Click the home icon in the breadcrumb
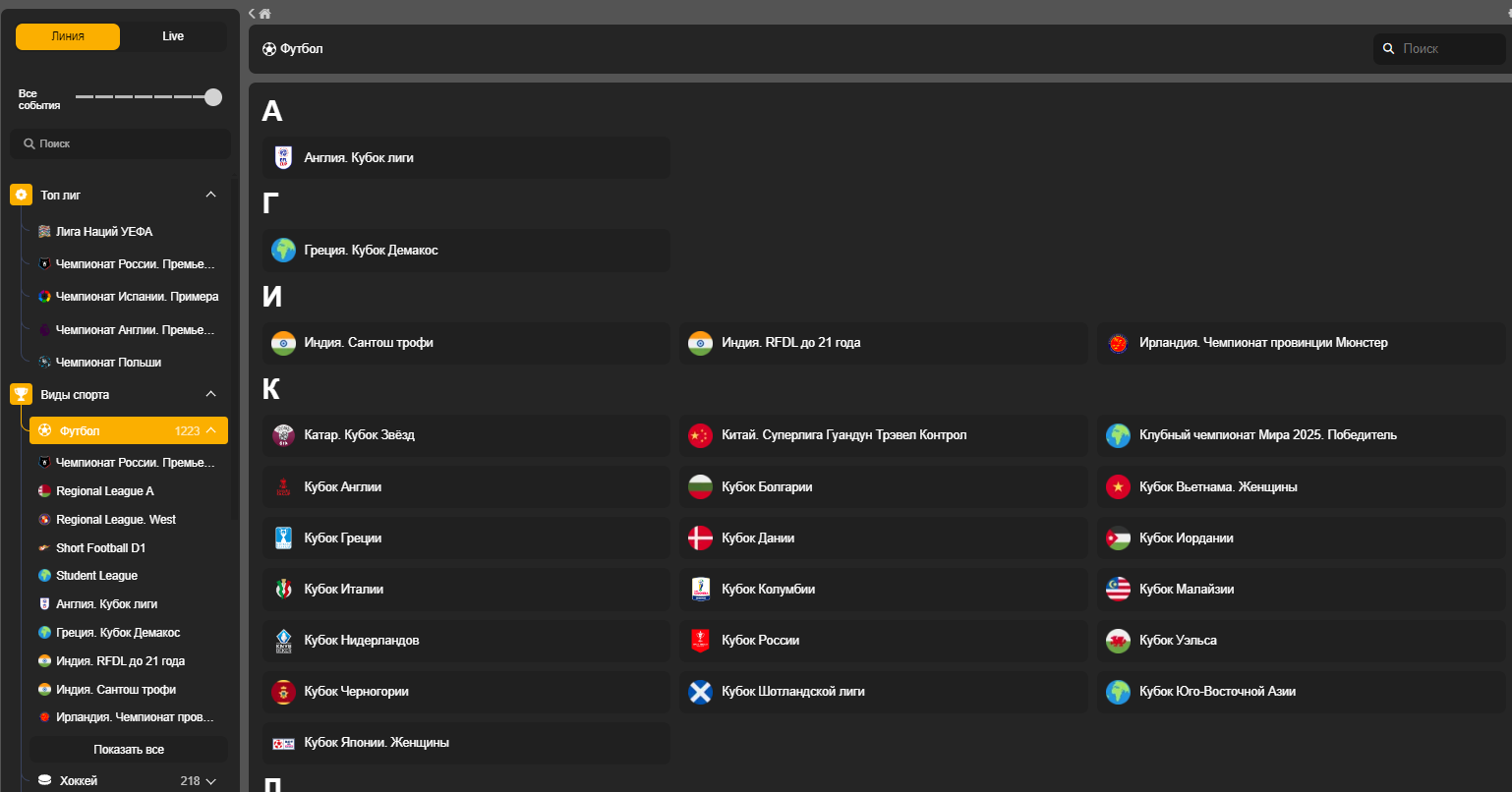1512x792 pixels. (x=265, y=14)
